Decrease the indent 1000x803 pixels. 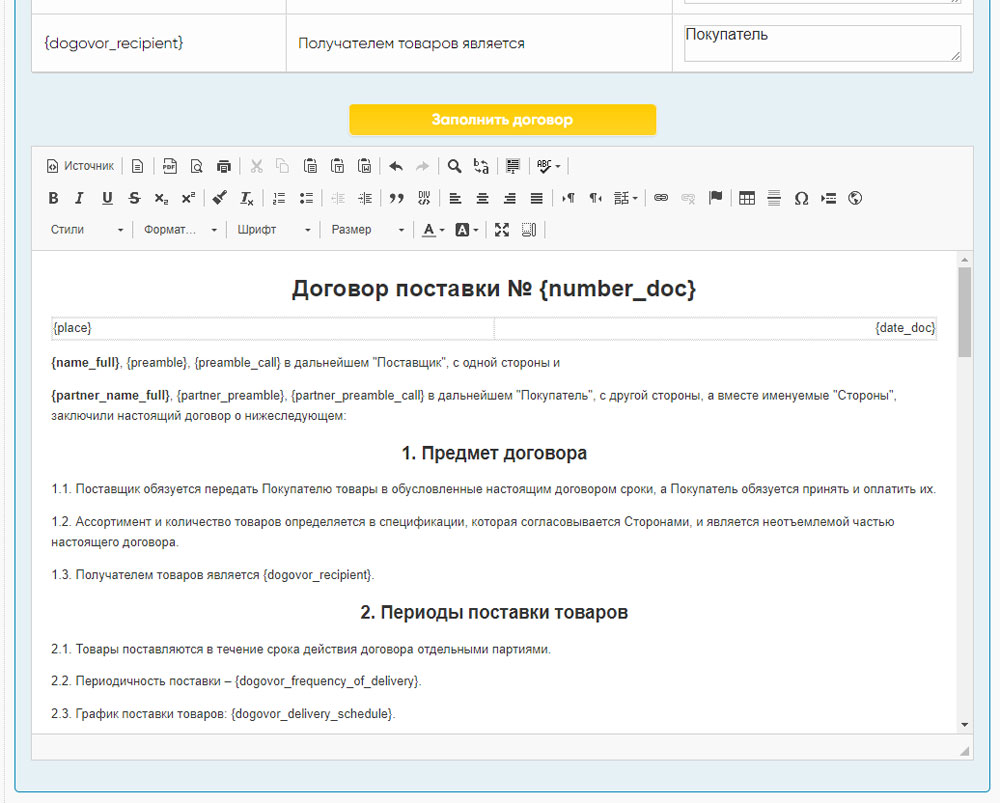pyautogui.click(x=338, y=198)
